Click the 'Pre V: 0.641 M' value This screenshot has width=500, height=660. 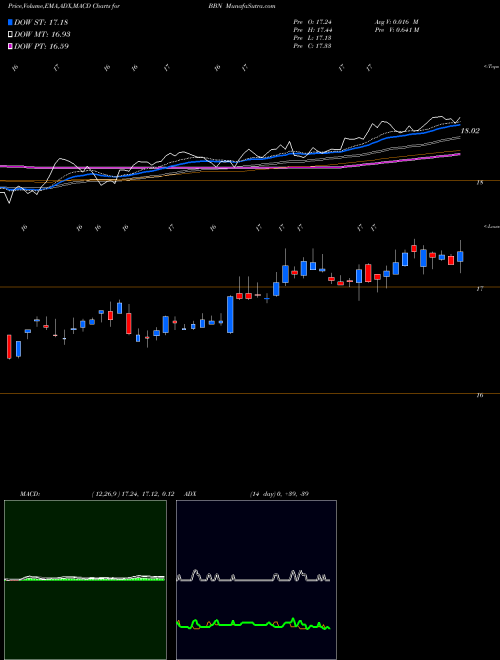tap(396, 30)
